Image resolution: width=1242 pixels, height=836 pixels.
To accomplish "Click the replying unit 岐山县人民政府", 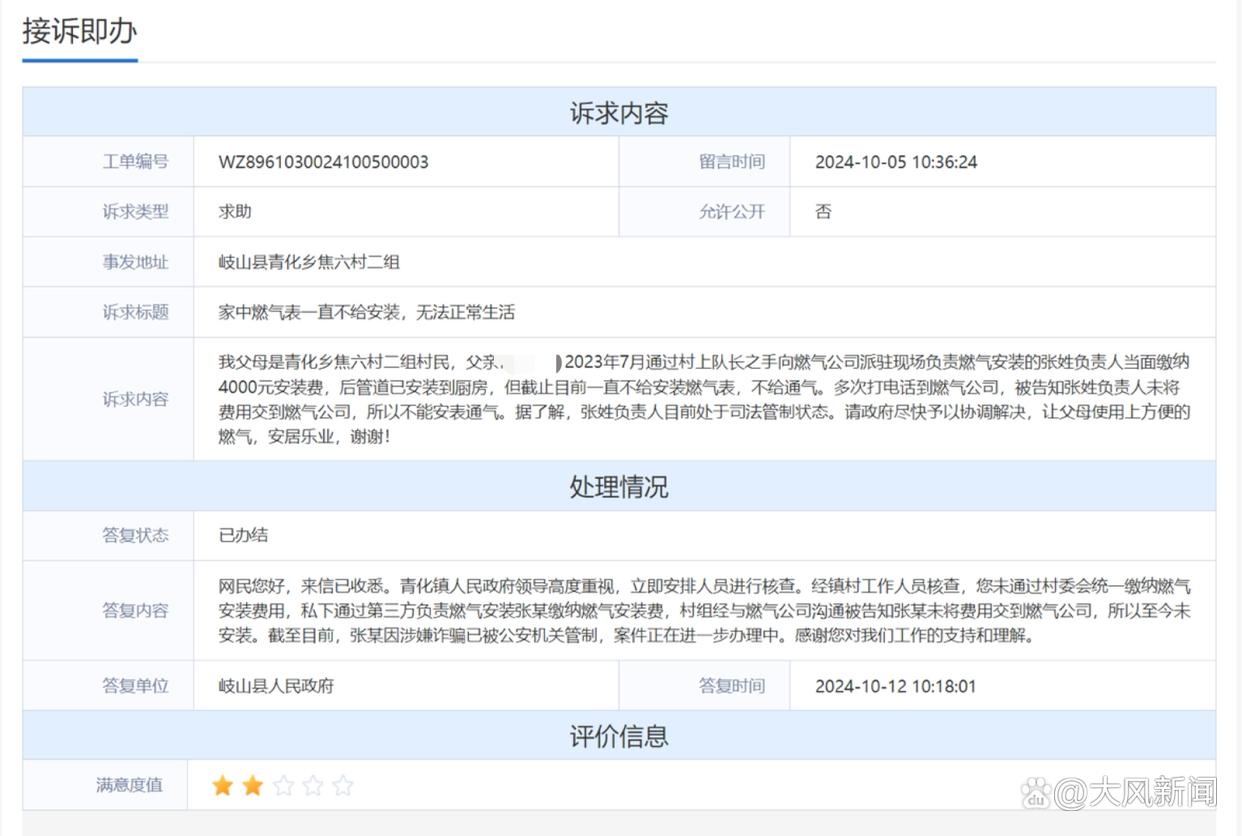I will point(276,686).
